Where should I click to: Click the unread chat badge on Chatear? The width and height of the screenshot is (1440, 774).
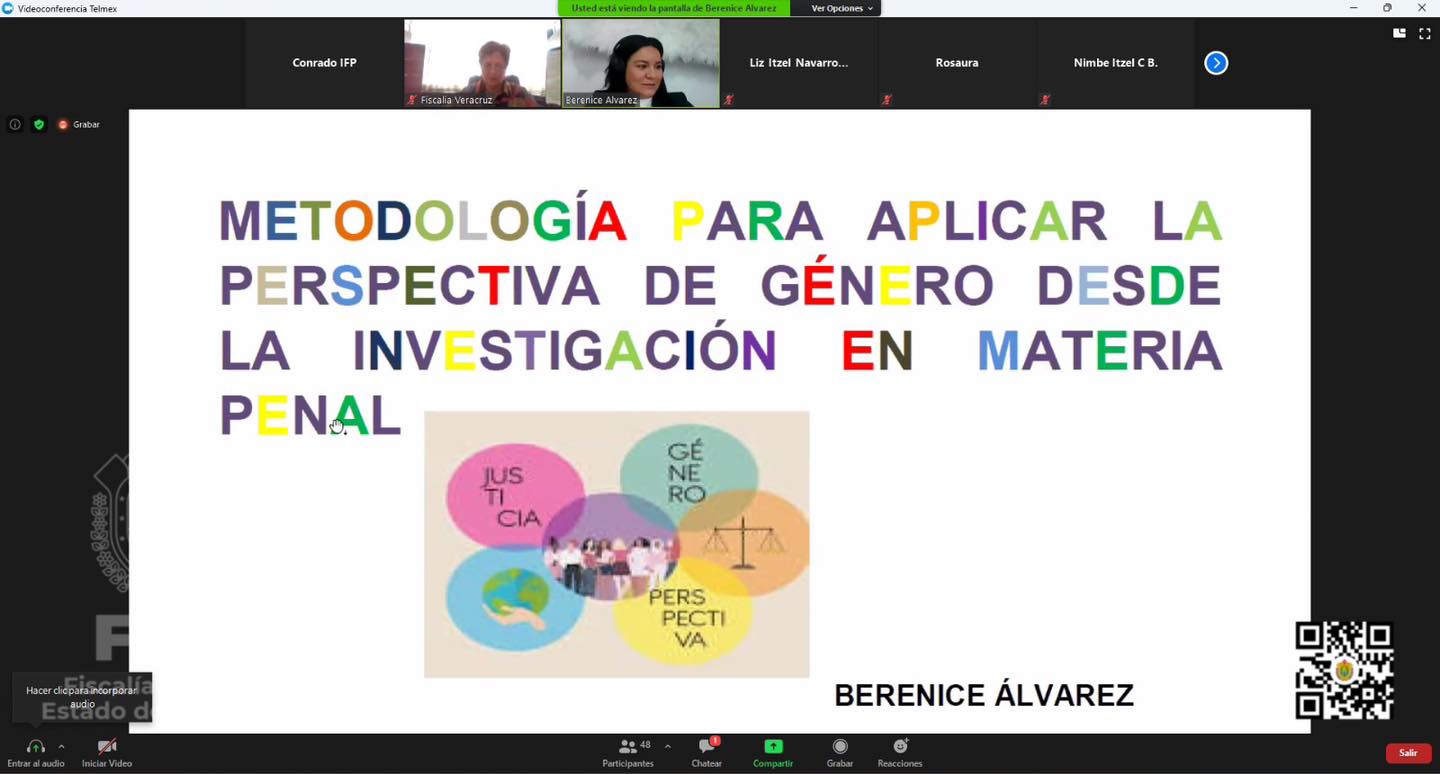(x=715, y=741)
